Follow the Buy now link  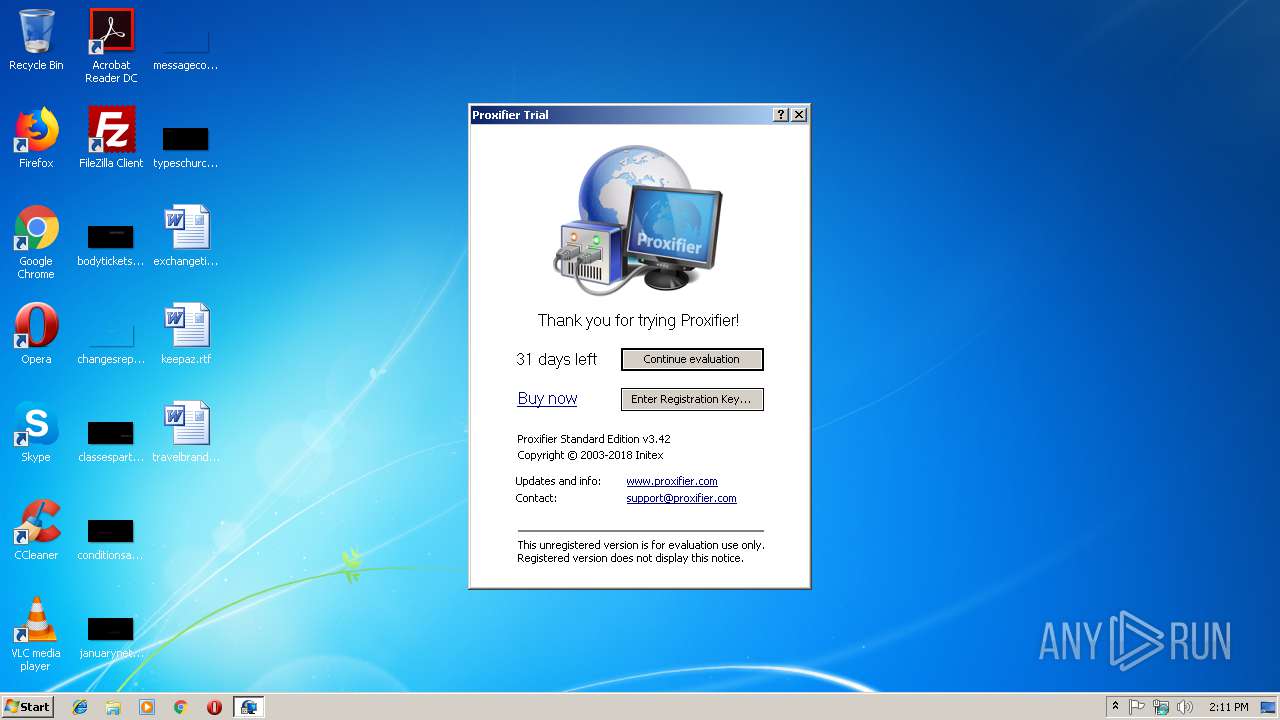(x=547, y=398)
